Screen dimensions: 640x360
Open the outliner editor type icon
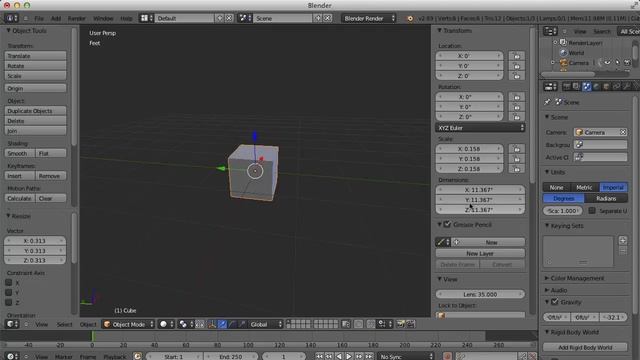(550, 31)
